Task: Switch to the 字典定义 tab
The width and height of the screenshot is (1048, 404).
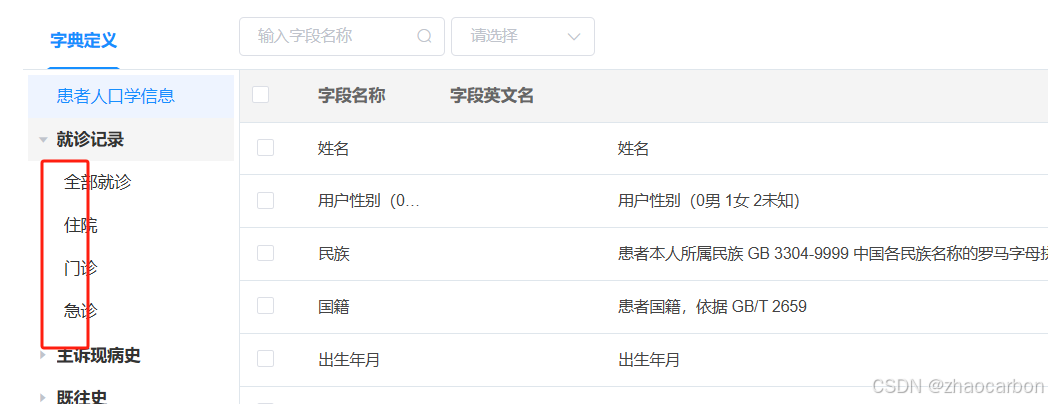Action: tap(84, 40)
